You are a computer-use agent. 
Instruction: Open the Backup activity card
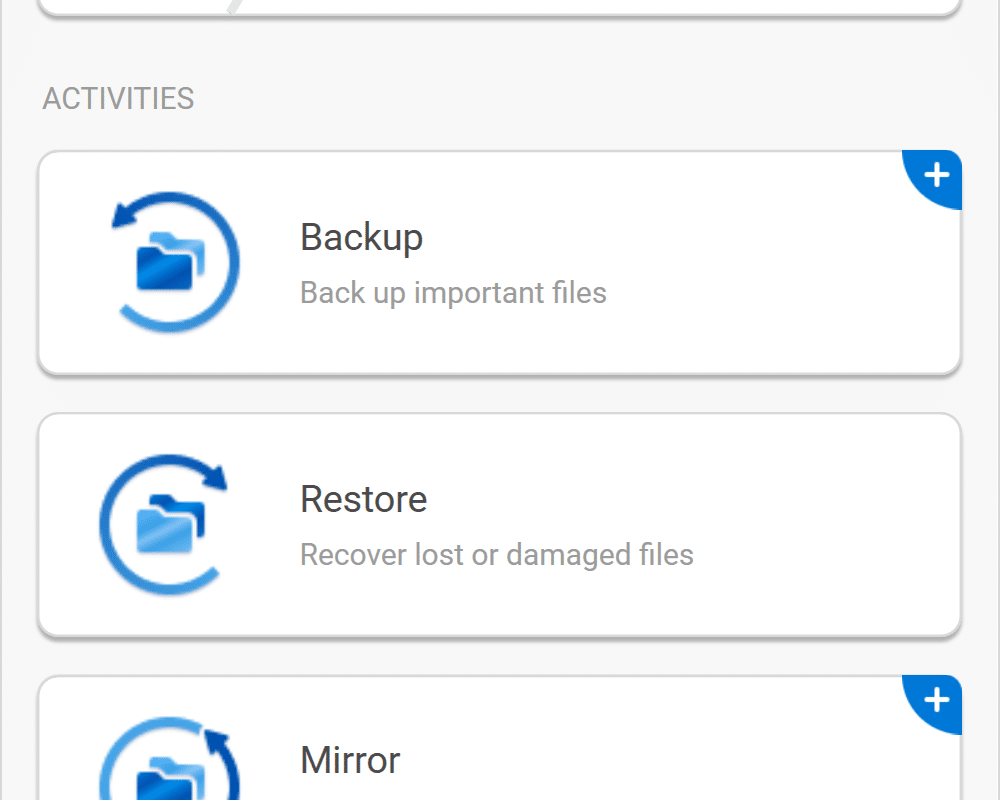click(499, 262)
